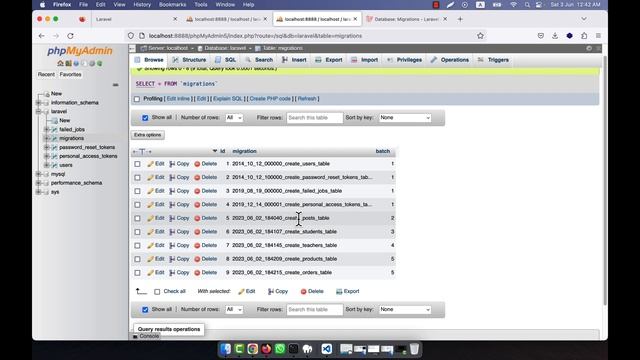This screenshot has height=360, width=640.
Task: Open Firefox Bookmarks menu
Action: [x=172, y=5]
